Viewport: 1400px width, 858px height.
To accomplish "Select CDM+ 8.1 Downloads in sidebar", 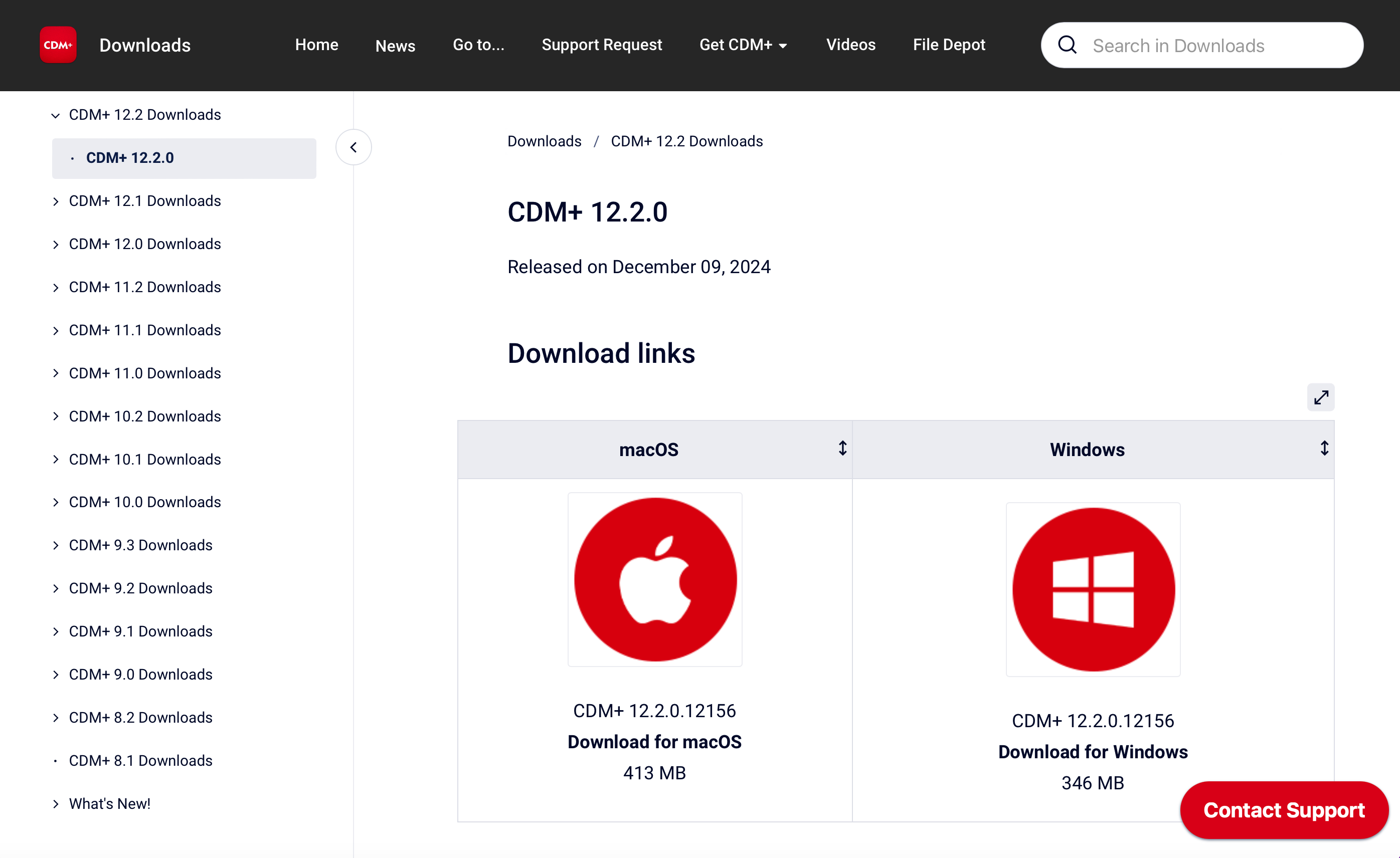I will pos(140,760).
